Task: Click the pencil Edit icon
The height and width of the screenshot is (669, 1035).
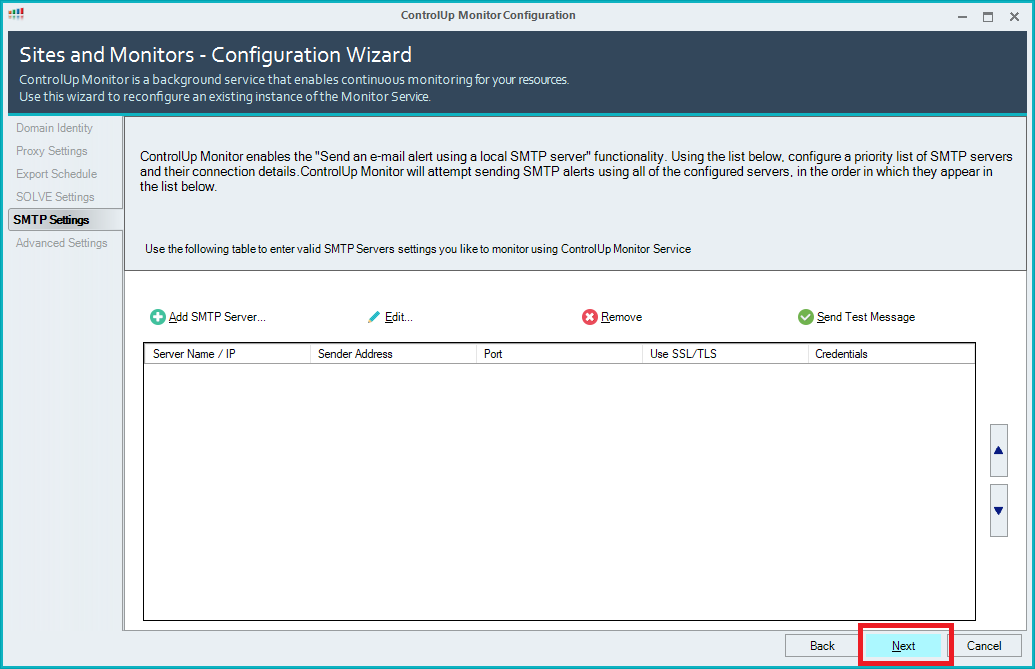Action: [x=374, y=317]
